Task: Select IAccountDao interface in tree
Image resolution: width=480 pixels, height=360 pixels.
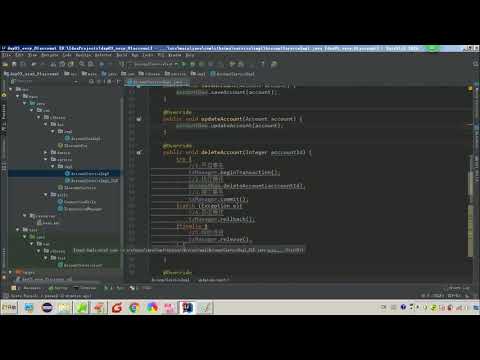Action: [x=72, y=146]
